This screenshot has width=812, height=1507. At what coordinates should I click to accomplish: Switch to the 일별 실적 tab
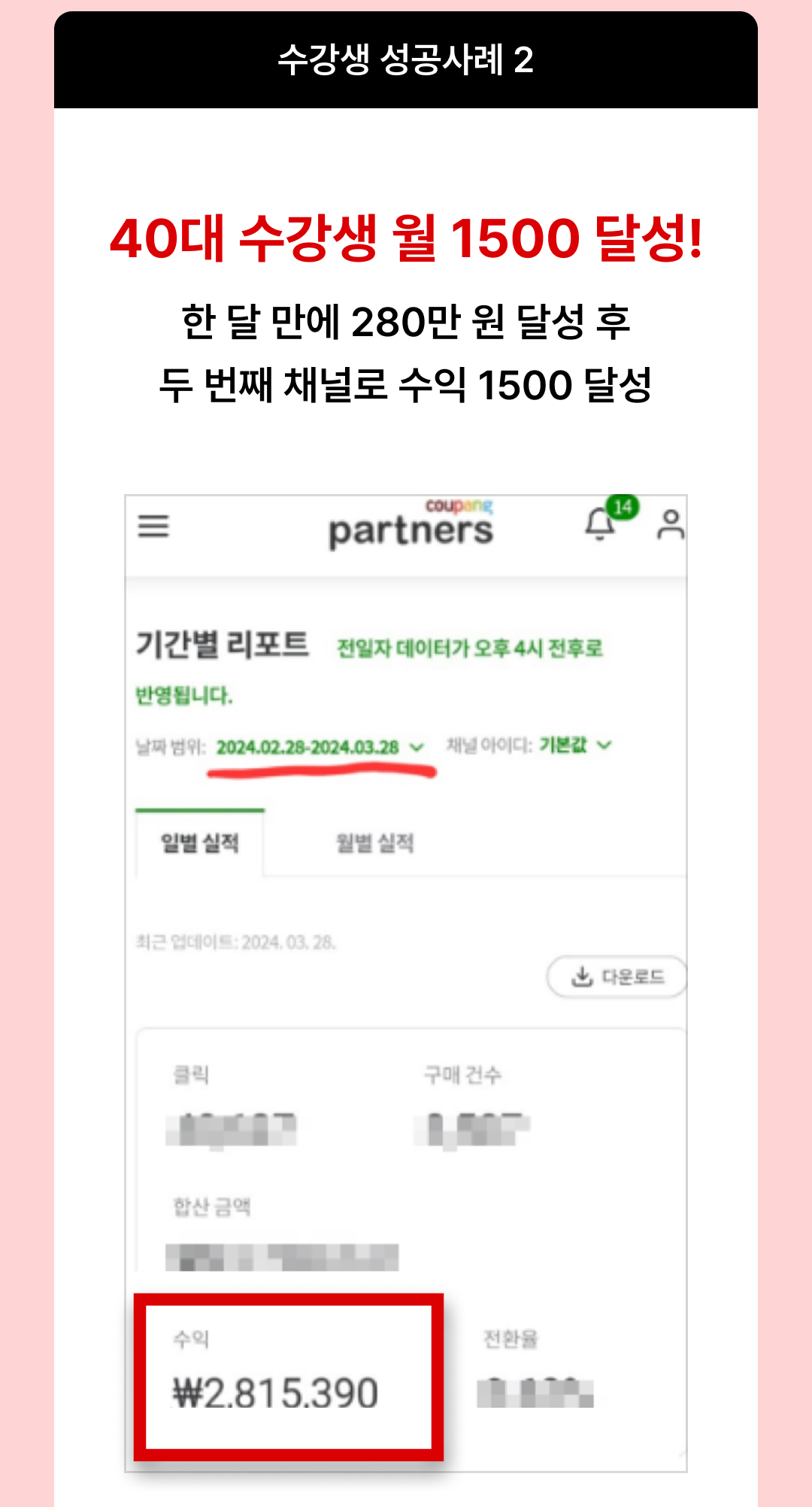pyautogui.click(x=200, y=842)
